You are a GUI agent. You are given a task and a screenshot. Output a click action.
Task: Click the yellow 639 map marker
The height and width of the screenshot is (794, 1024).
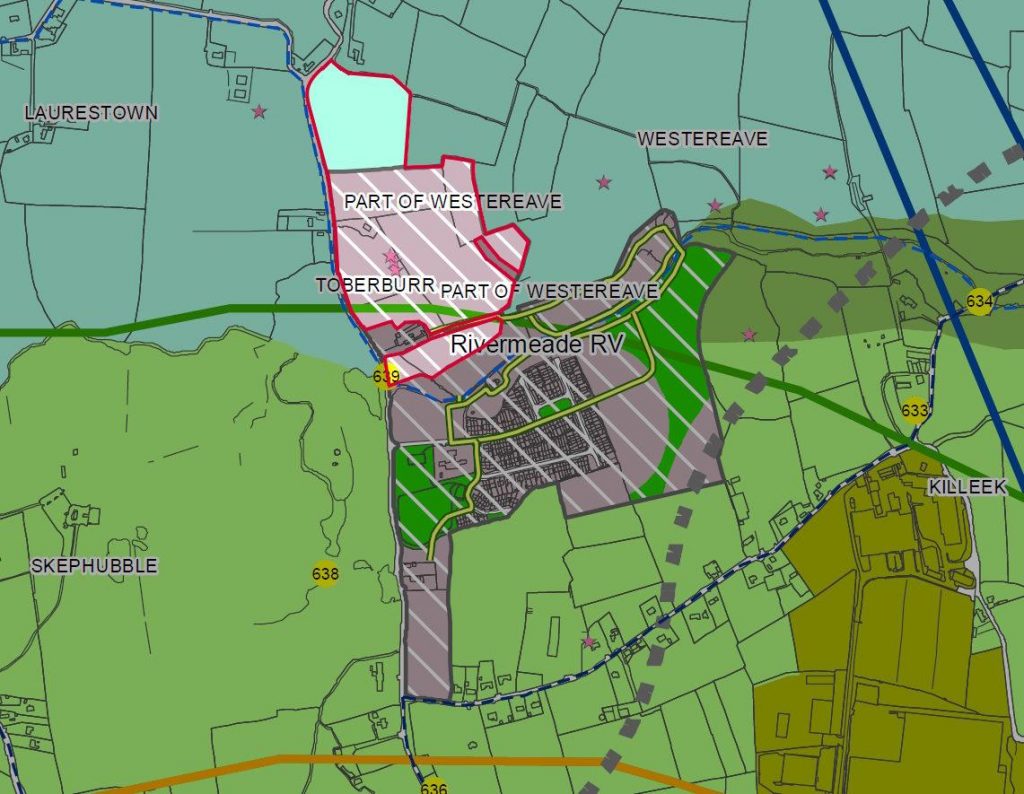click(x=386, y=377)
